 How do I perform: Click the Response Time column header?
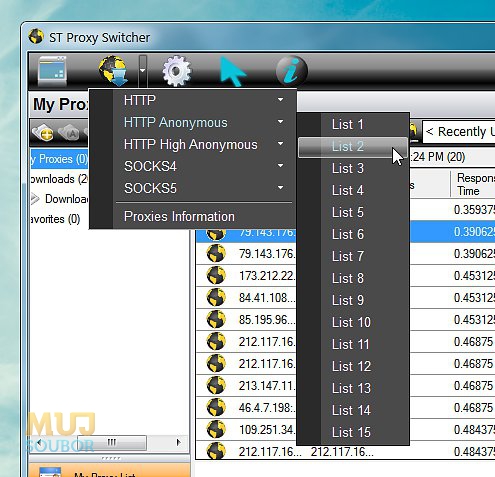(x=473, y=184)
